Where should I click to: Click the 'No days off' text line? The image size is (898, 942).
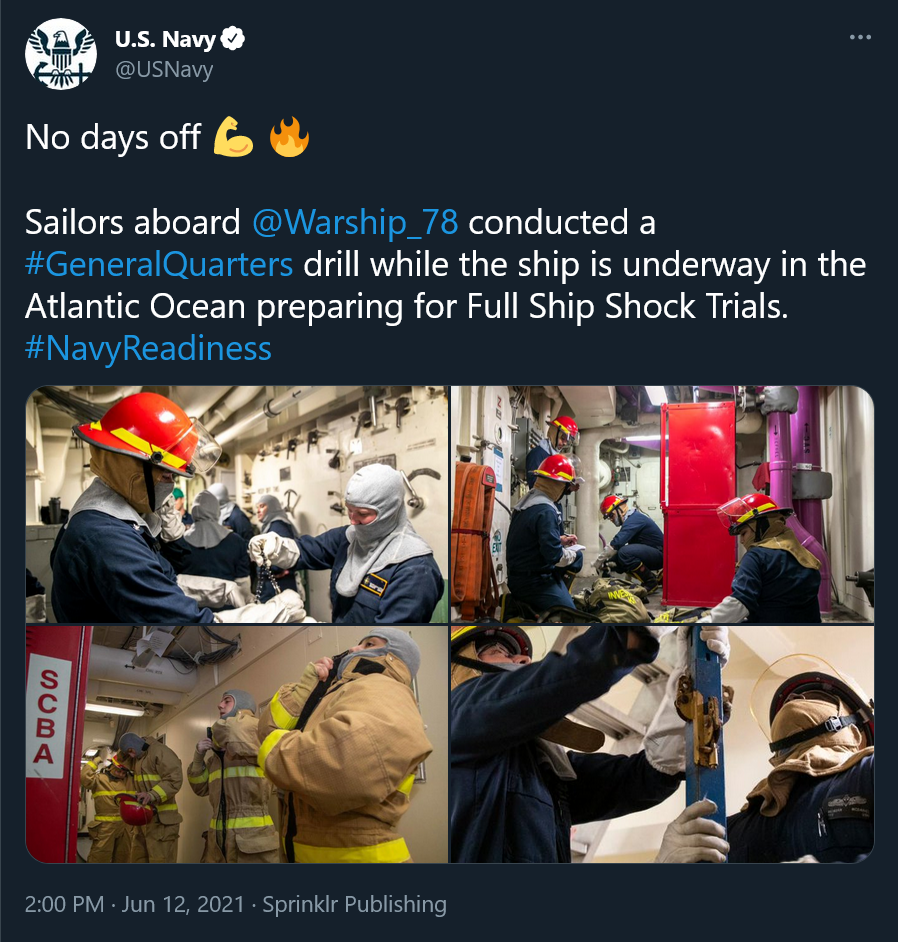point(113,137)
